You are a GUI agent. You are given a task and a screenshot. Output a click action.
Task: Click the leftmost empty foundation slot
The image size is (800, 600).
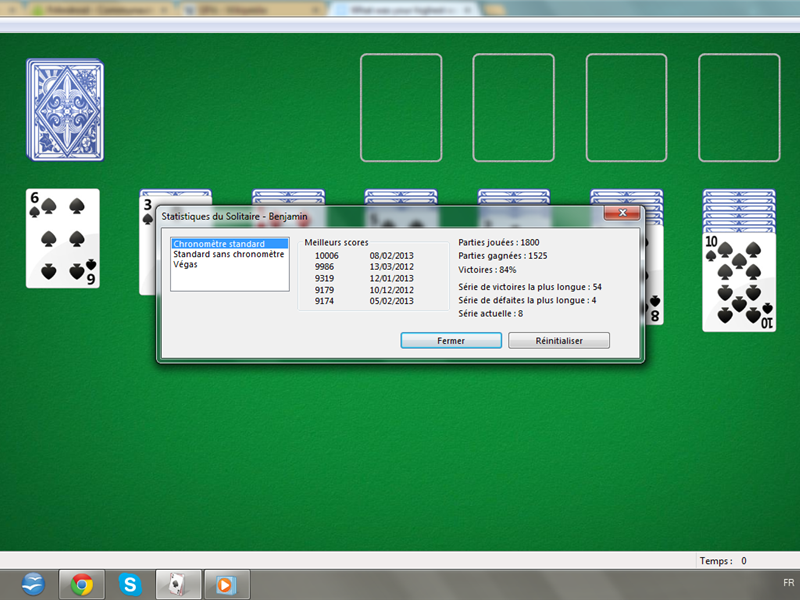(400, 105)
